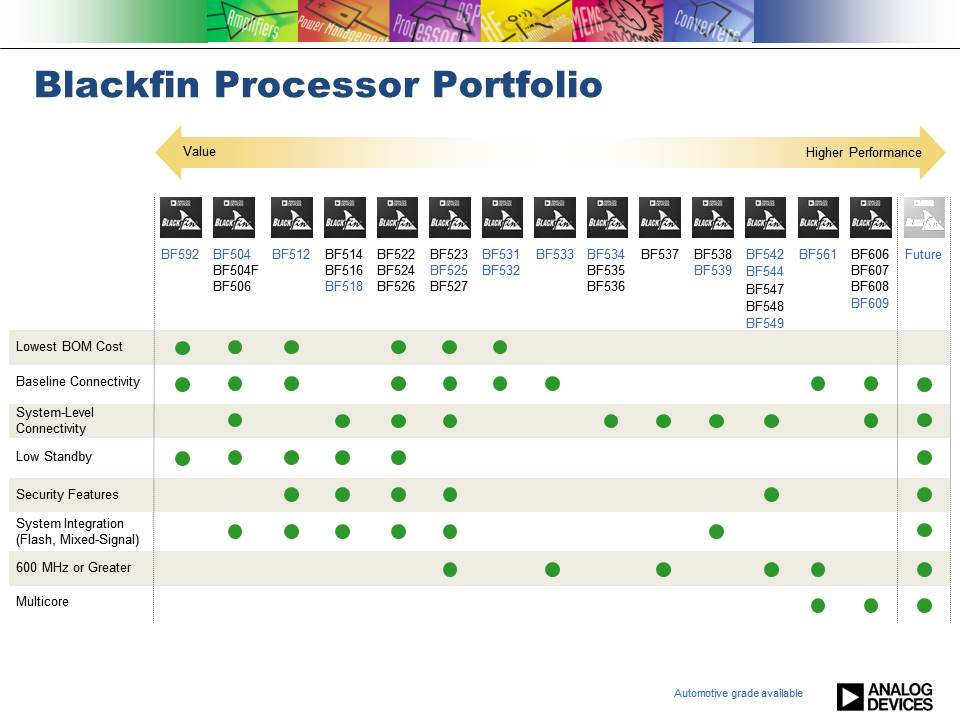Click the BF609 product link
The image size is (960, 720).
tap(869, 303)
